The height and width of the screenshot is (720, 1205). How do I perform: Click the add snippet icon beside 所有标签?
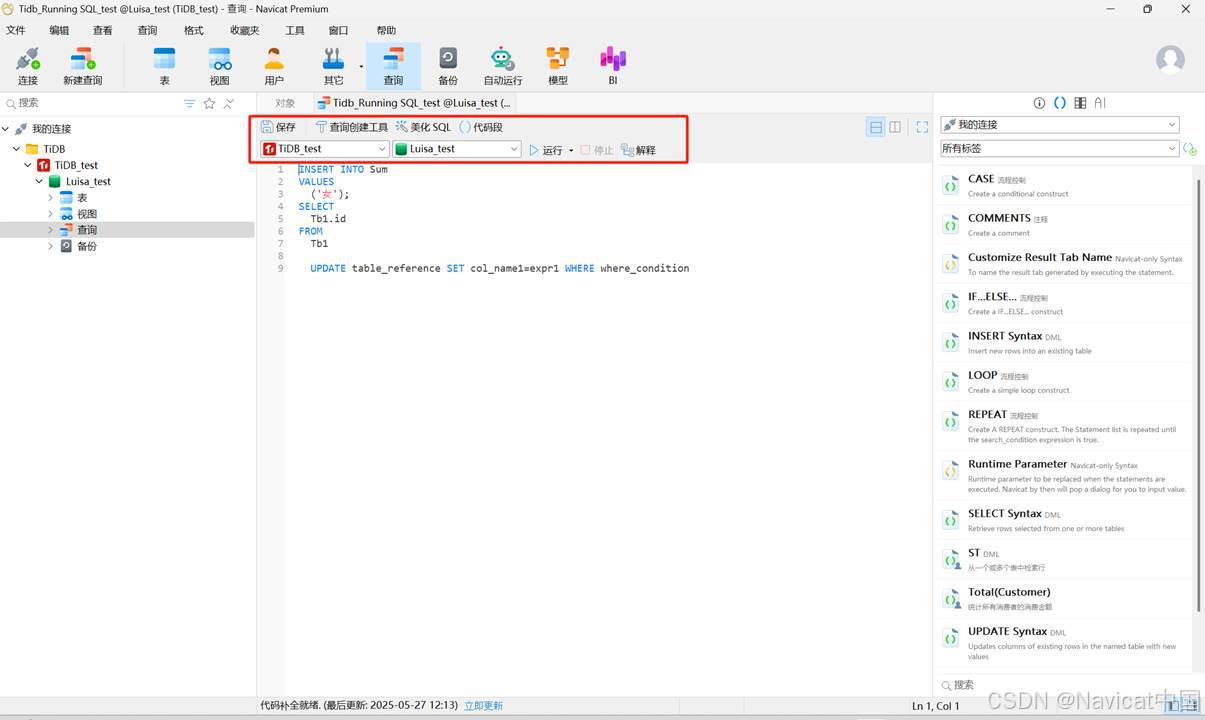click(x=1190, y=148)
